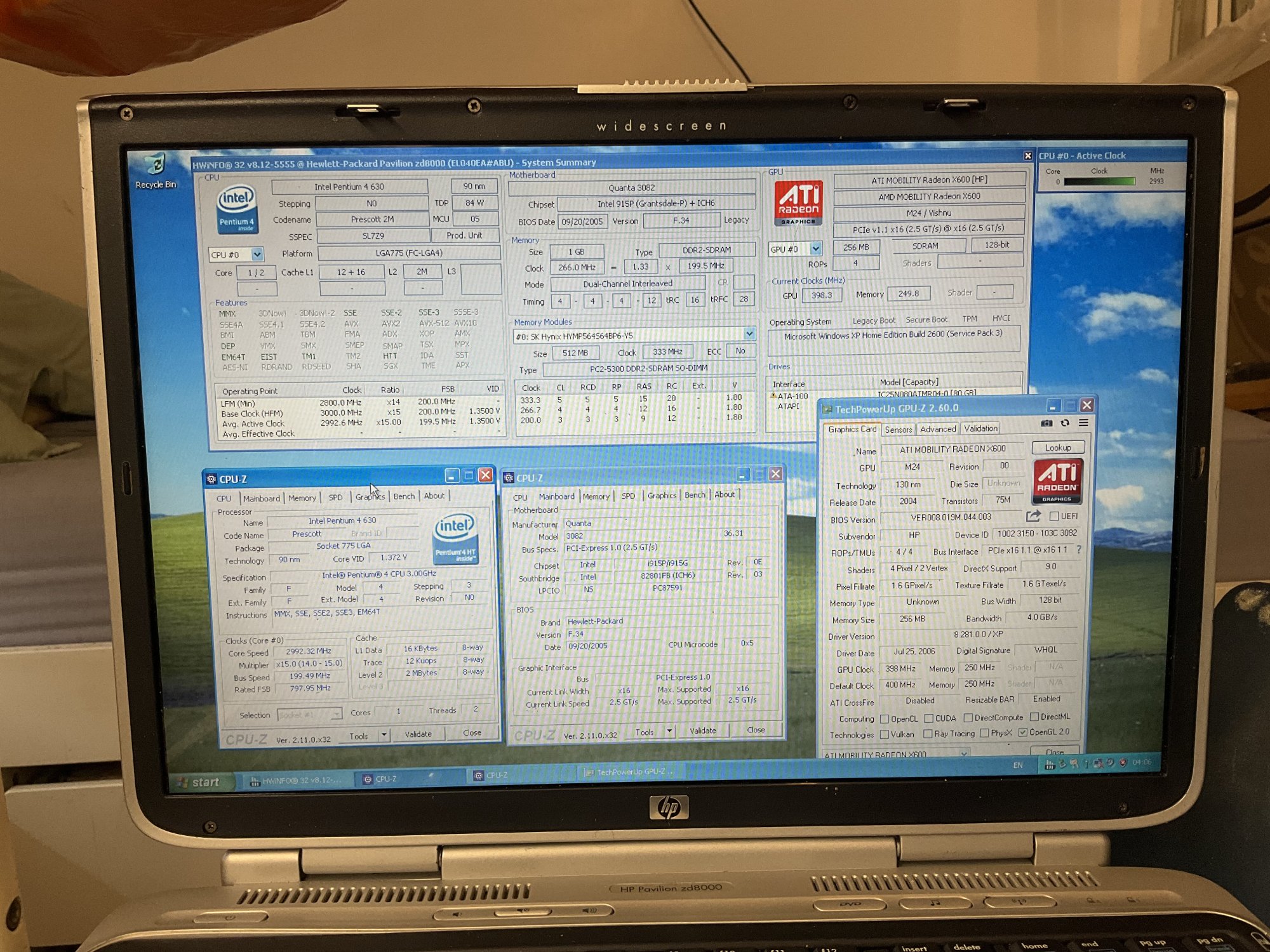The width and height of the screenshot is (1270, 952).
Task: Click the Specification field in CPU-Z
Action: coord(379,575)
